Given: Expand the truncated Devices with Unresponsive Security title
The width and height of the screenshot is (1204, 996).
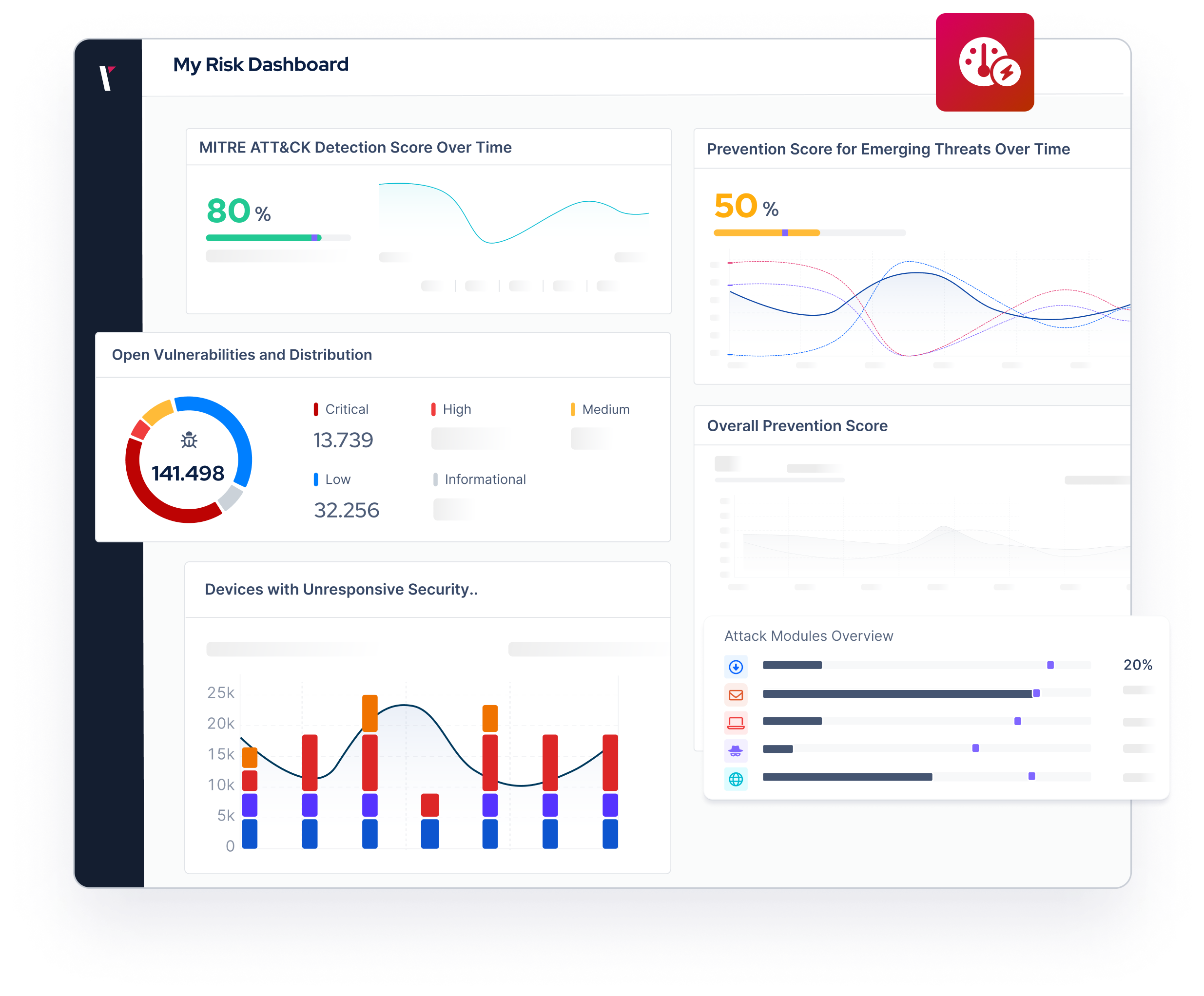Looking at the screenshot, I should [342, 589].
